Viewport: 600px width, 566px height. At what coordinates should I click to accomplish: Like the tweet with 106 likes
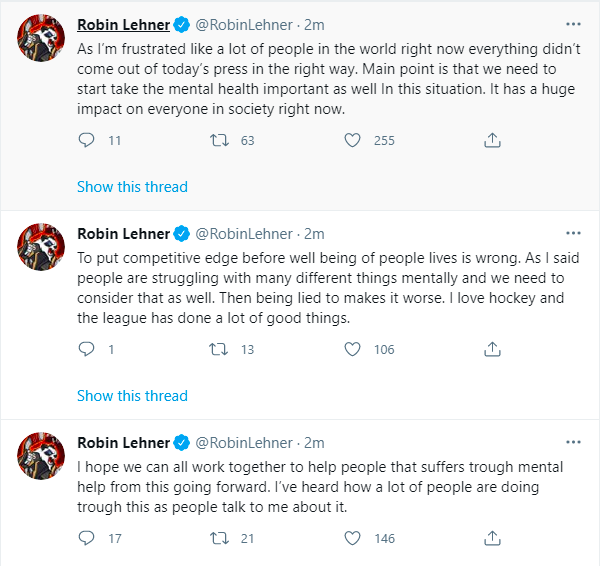(x=352, y=349)
